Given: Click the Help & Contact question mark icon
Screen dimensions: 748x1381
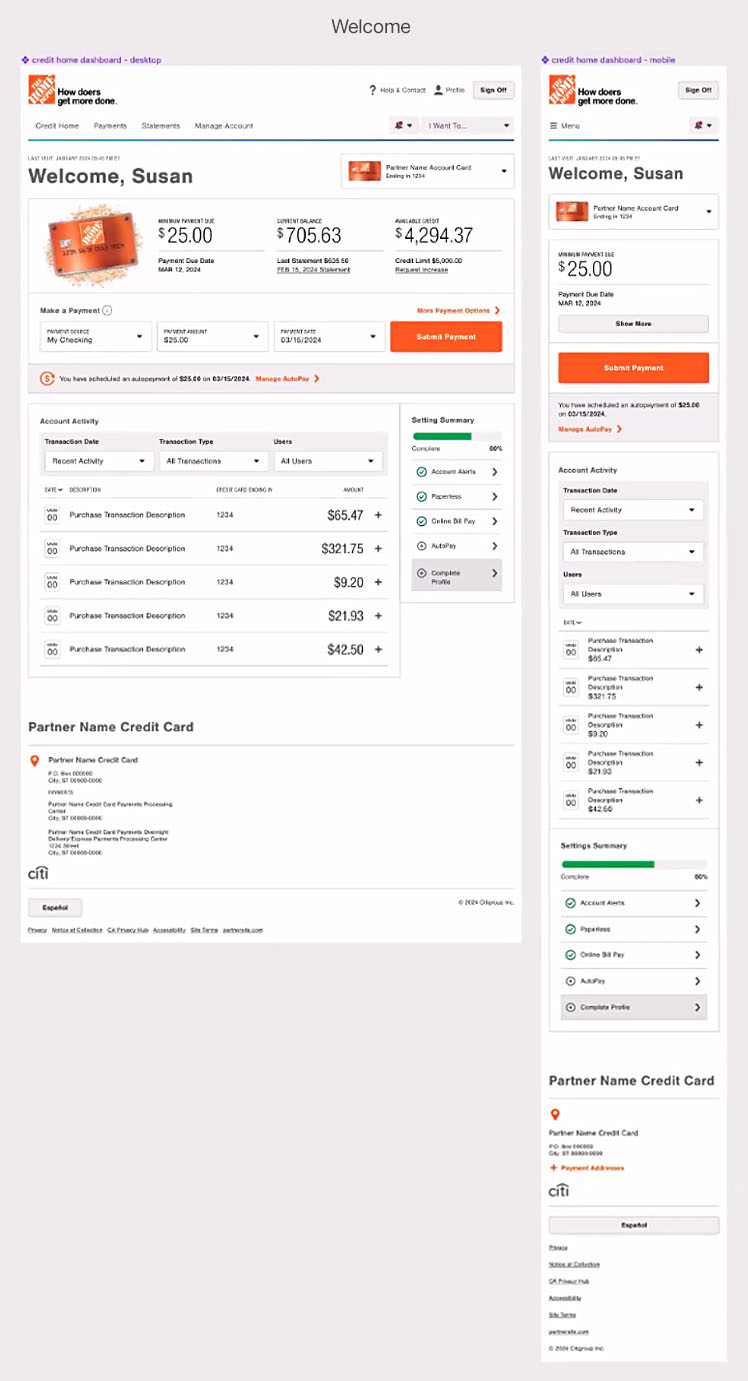Looking at the screenshot, I should click(373, 90).
